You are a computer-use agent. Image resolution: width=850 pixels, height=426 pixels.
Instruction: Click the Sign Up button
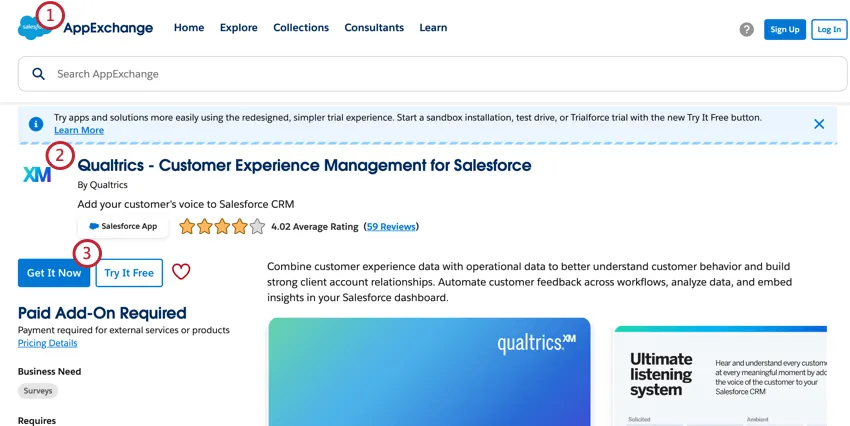[x=785, y=30]
